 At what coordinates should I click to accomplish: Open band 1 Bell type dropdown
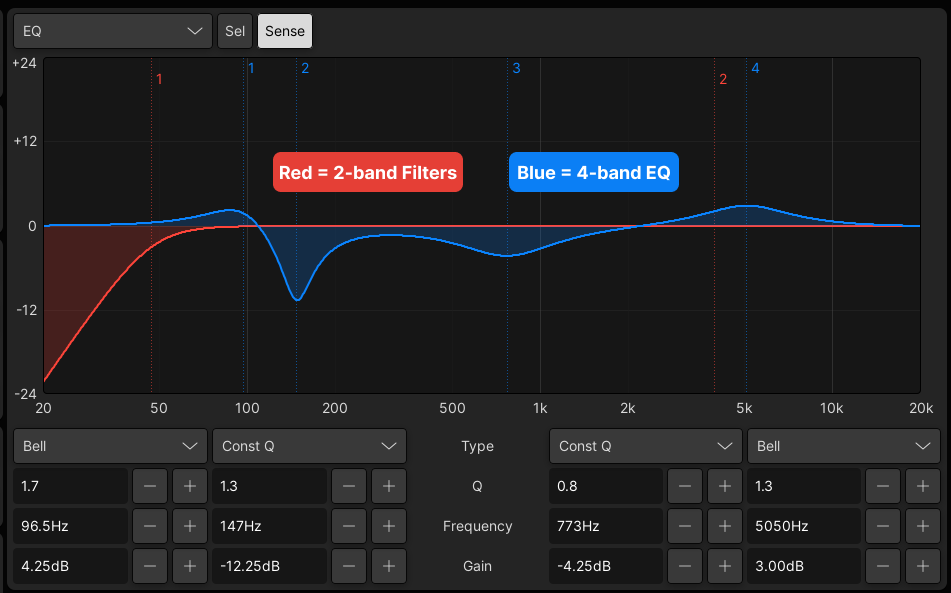tap(110, 446)
